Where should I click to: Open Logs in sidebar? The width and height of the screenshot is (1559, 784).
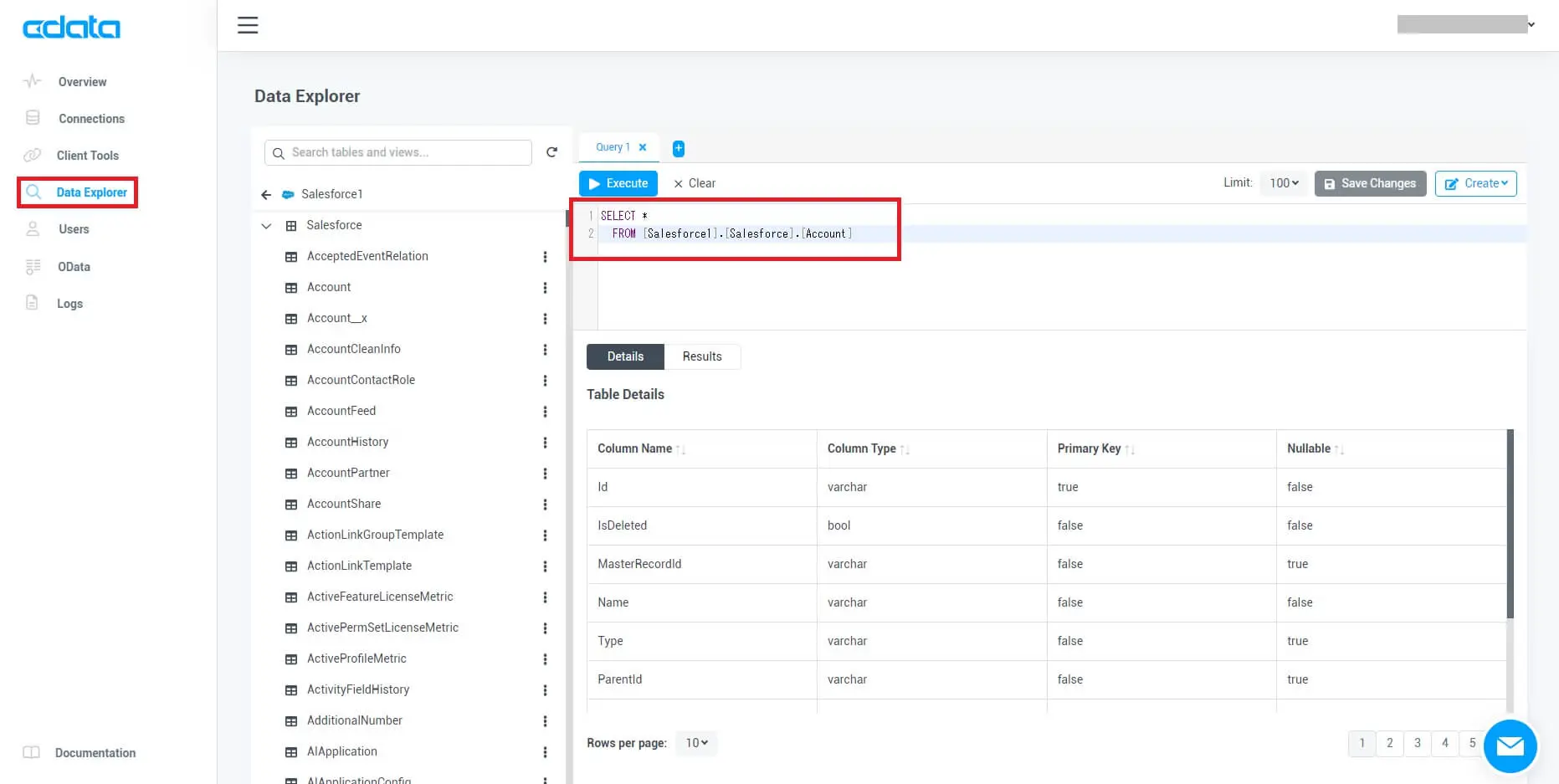pyautogui.click(x=69, y=304)
